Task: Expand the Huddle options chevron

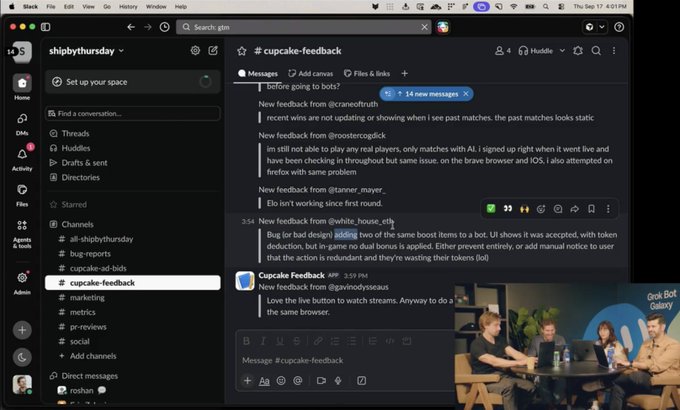Action: [x=562, y=51]
